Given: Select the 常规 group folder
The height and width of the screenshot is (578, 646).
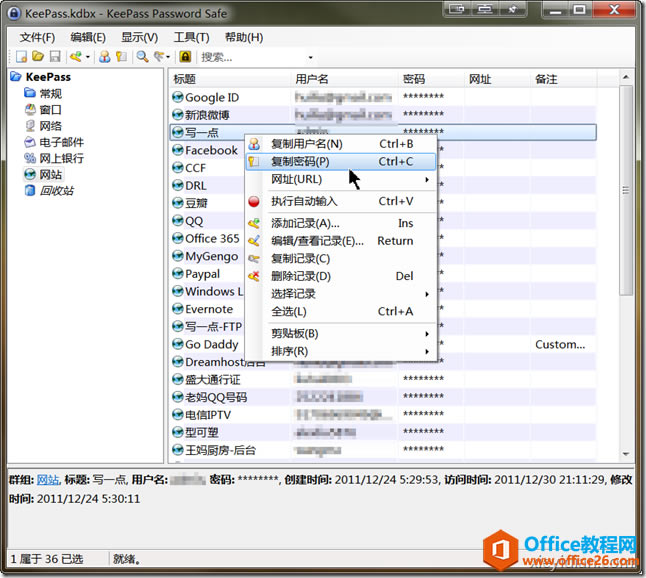Looking at the screenshot, I should coord(50,94).
